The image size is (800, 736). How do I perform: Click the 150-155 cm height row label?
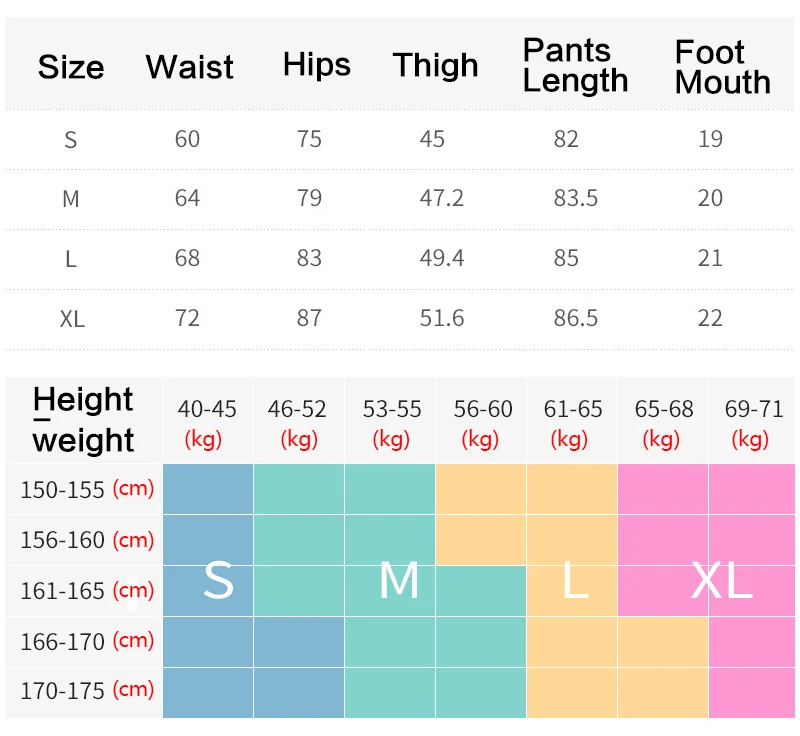pos(87,489)
